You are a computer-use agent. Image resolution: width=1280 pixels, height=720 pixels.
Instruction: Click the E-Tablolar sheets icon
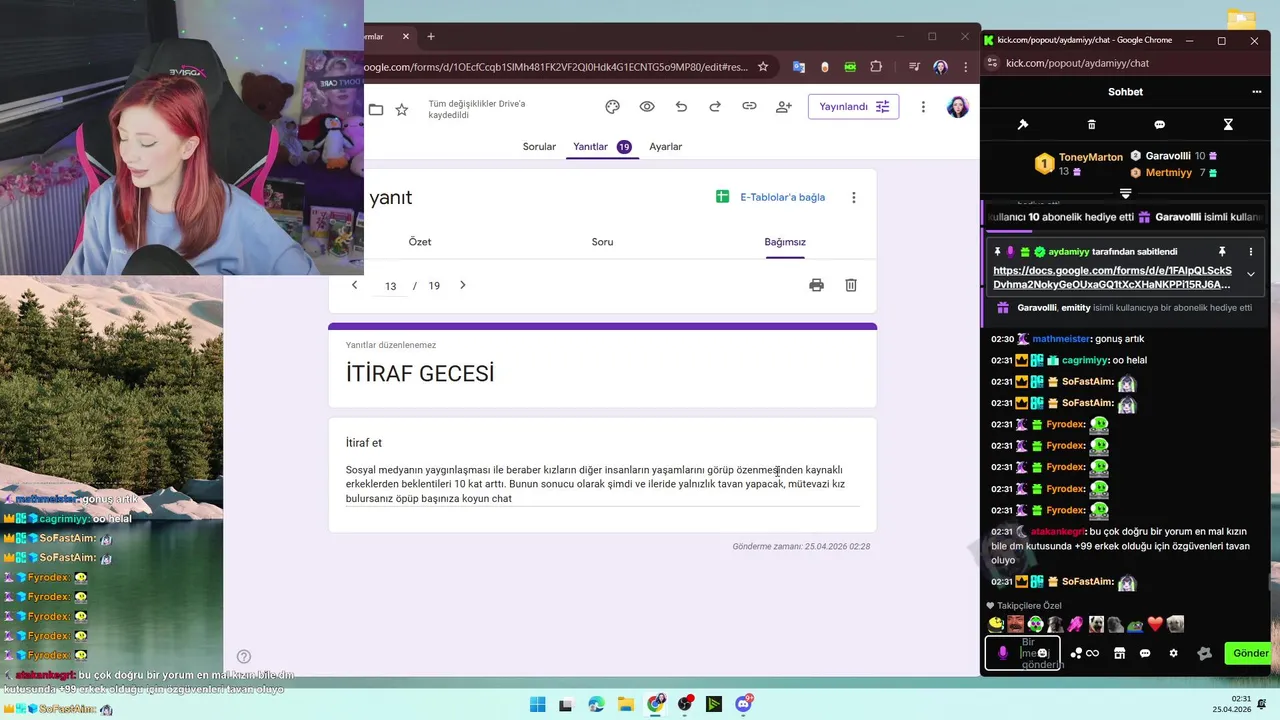pos(722,197)
